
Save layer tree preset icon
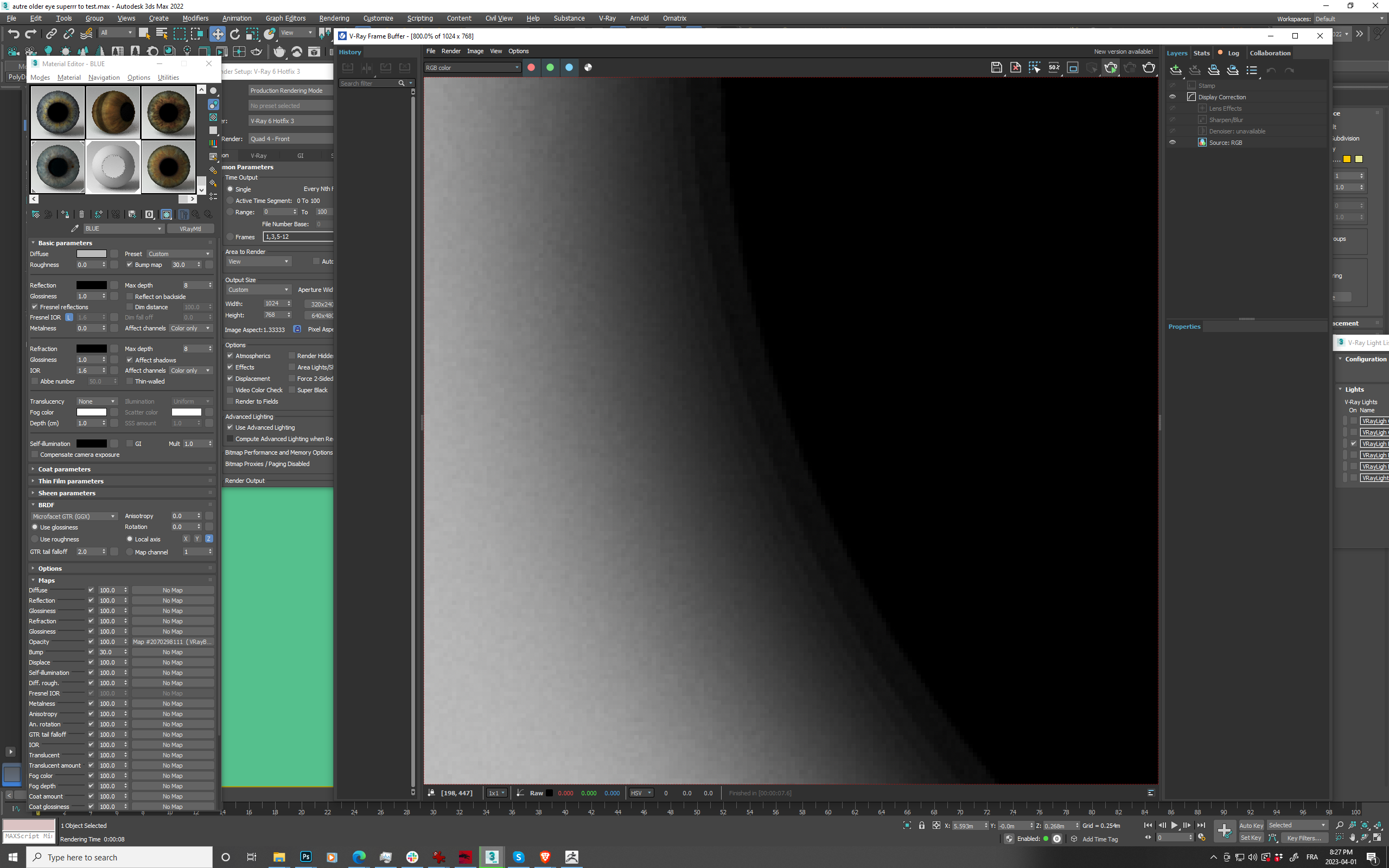click(x=1213, y=70)
